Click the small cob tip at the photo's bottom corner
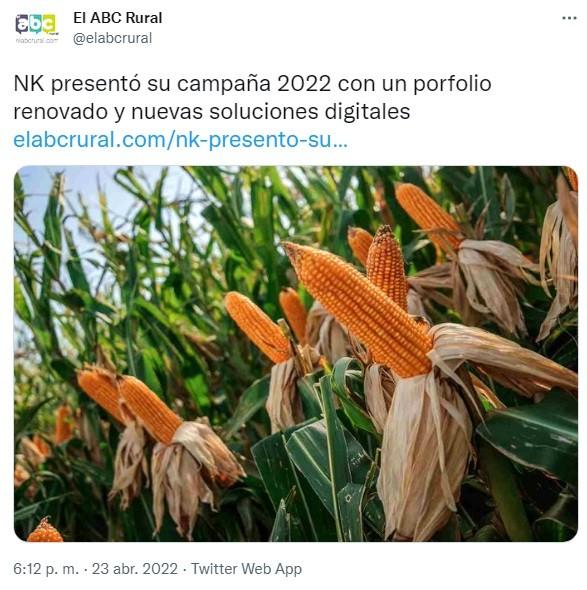This screenshot has width=587, height=590. [x=44, y=531]
